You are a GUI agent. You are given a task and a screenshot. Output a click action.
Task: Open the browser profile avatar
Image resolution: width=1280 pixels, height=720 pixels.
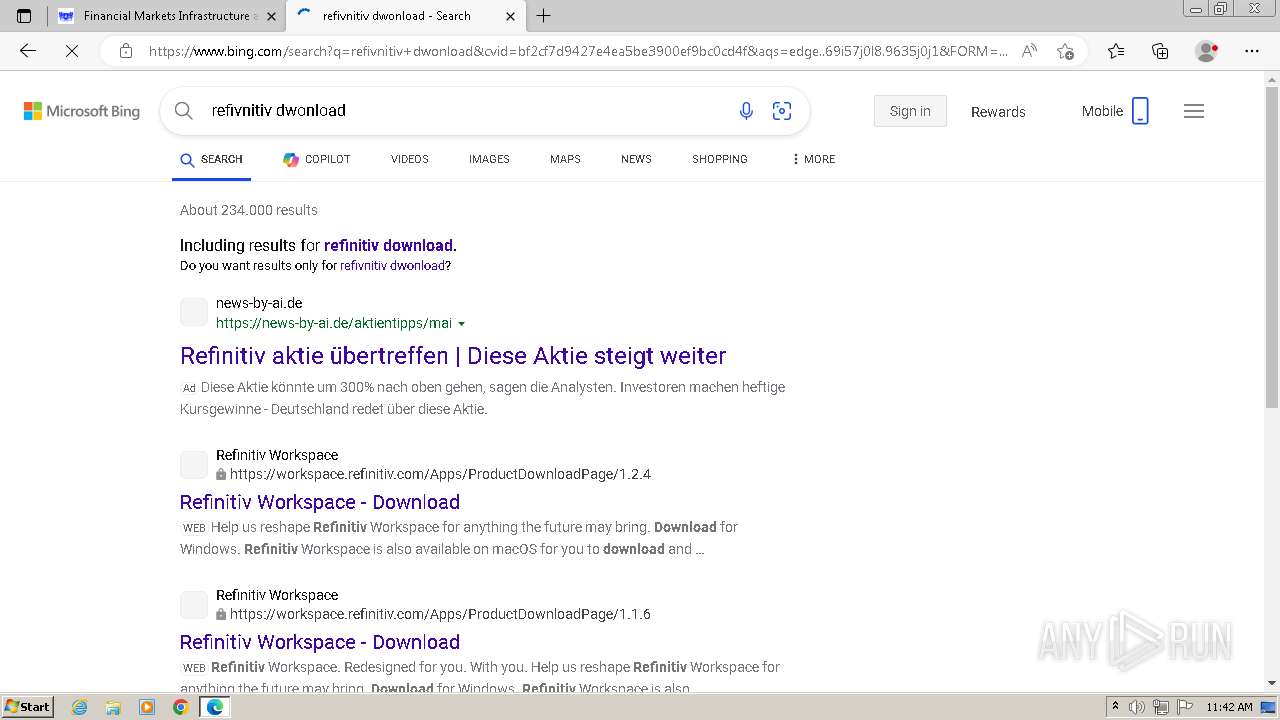(1206, 51)
